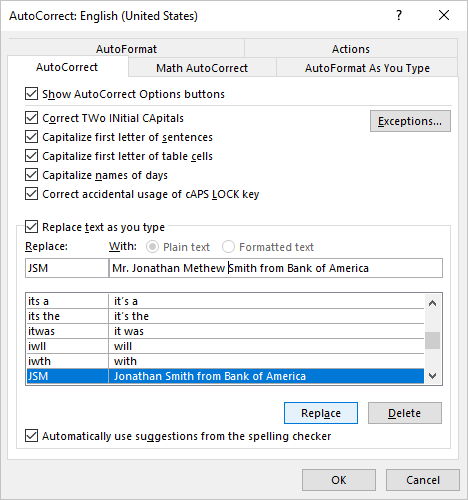Open AutoFormat As You Type tab

coord(367,68)
